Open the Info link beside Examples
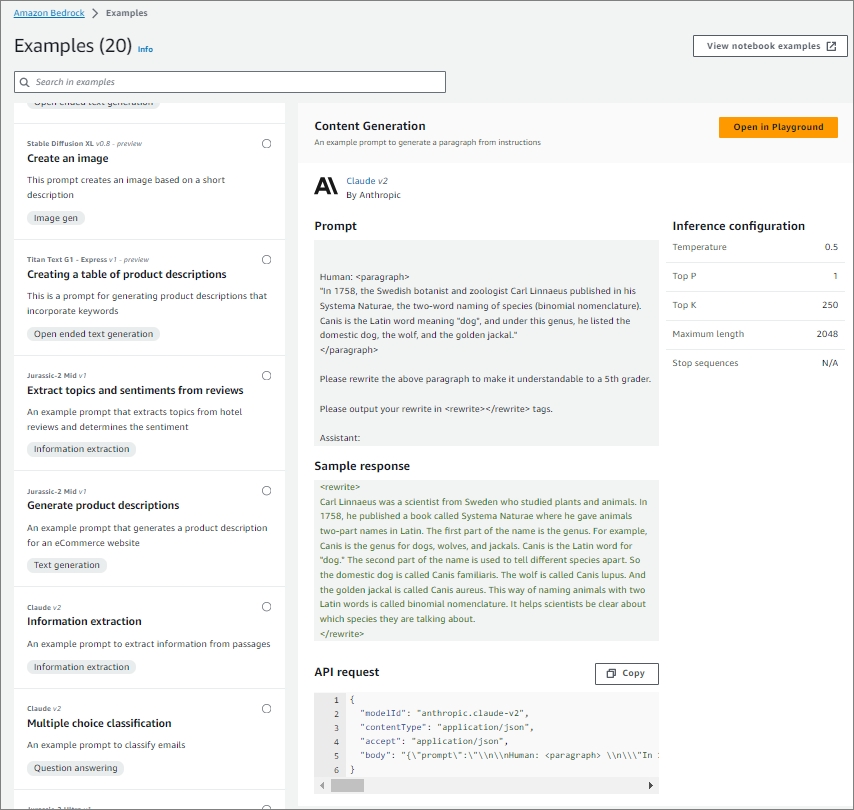Viewport: 854px width, 810px height. 145,49
